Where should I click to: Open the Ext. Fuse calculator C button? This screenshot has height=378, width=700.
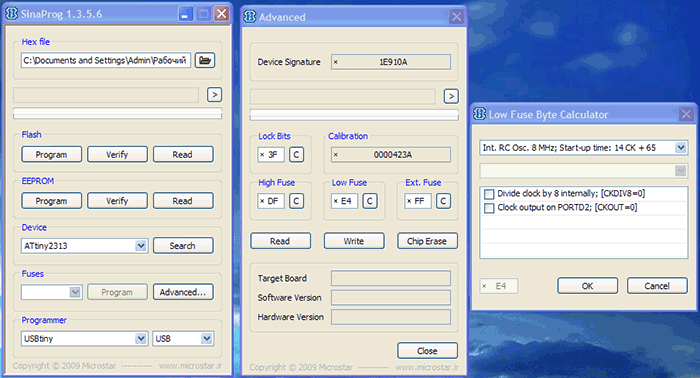[x=443, y=201]
